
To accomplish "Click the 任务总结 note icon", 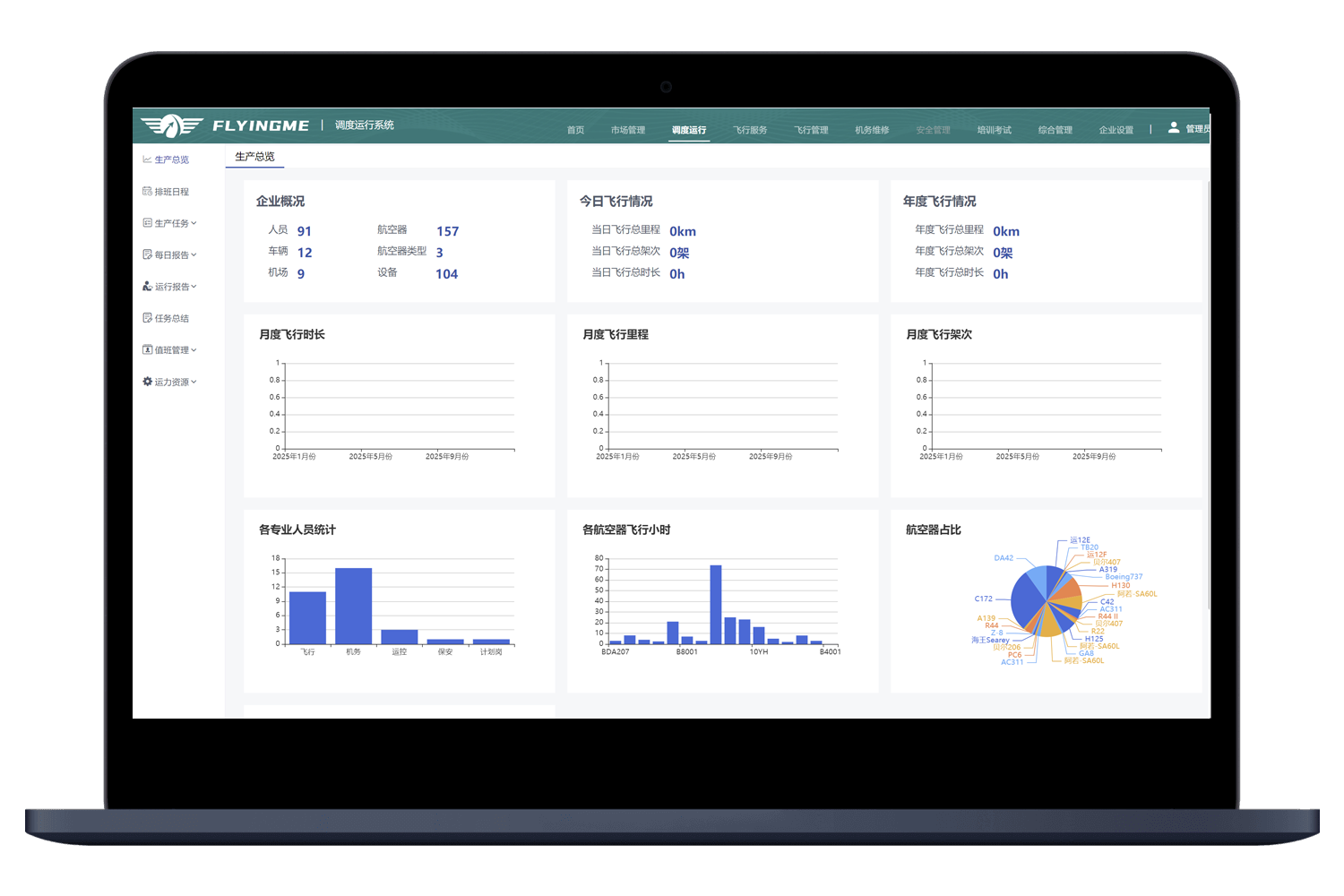I will (147, 318).
